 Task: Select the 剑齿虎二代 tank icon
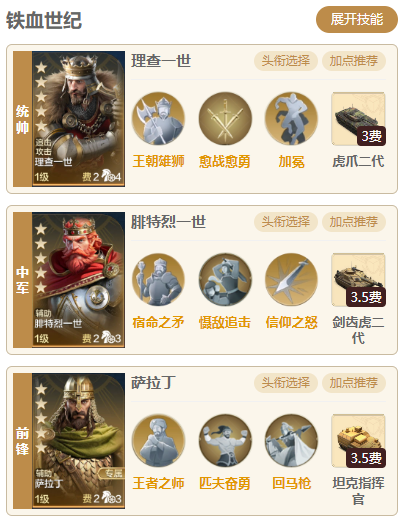(x=358, y=280)
